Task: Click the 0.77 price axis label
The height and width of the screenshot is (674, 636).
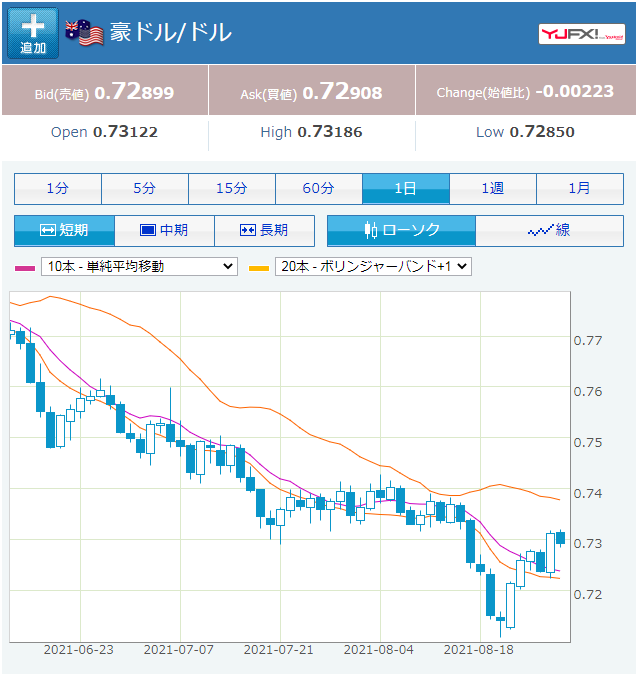Action: (x=588, y=341)
